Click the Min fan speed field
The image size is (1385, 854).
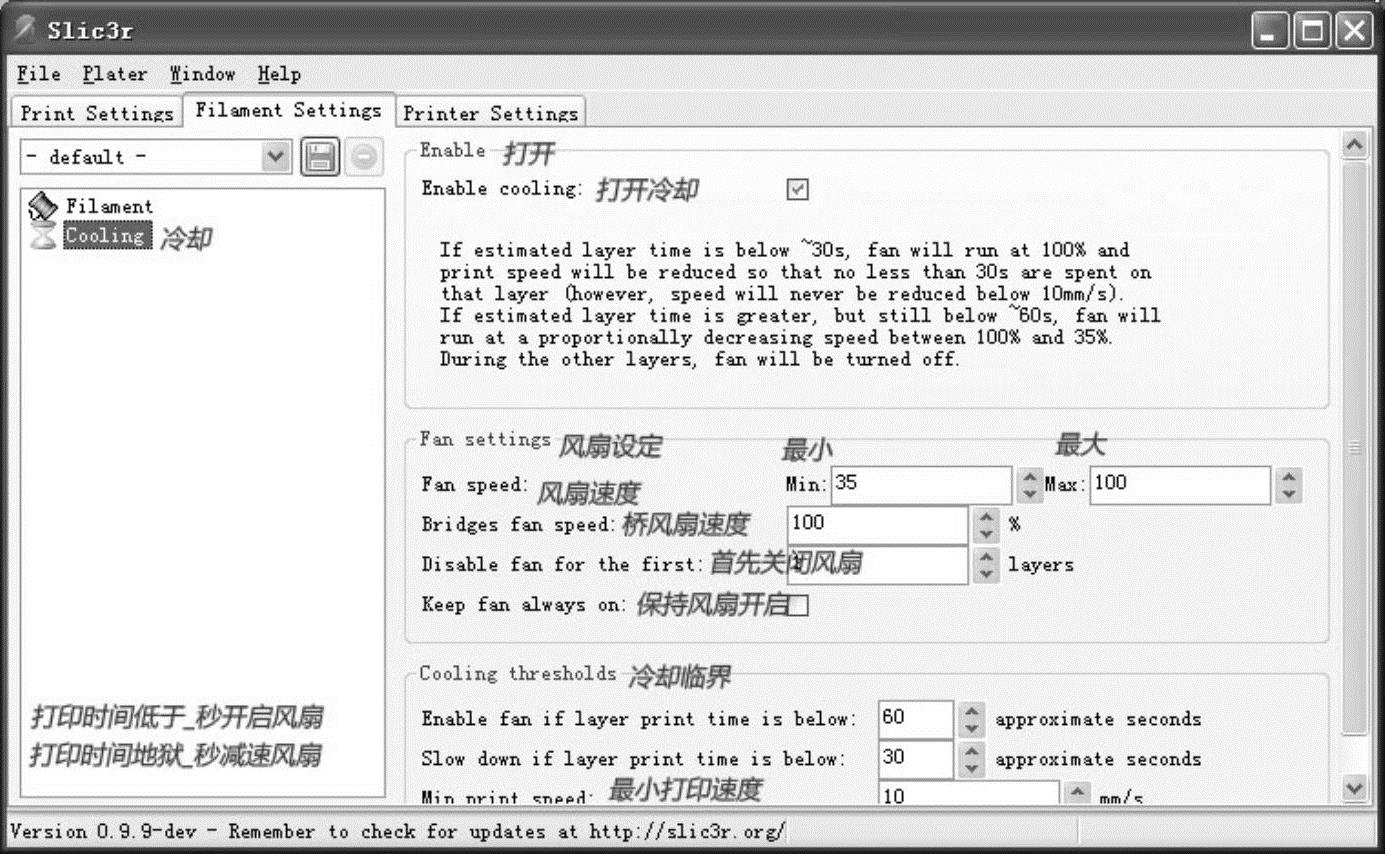pyautogui.click(x=922, y=485)
